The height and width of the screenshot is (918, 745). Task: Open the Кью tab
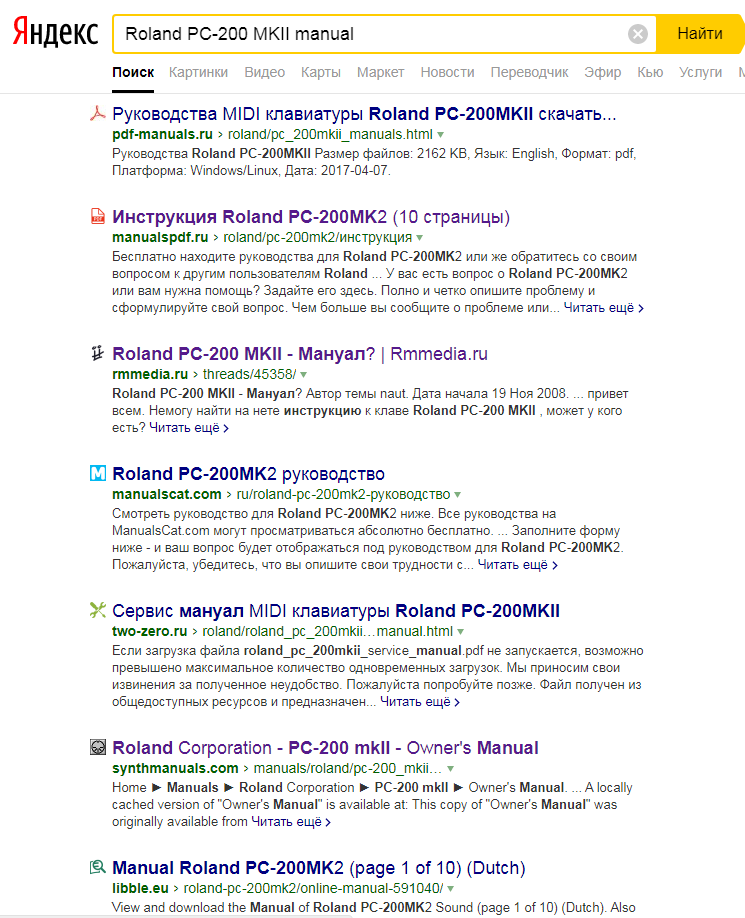pos(650,73)
